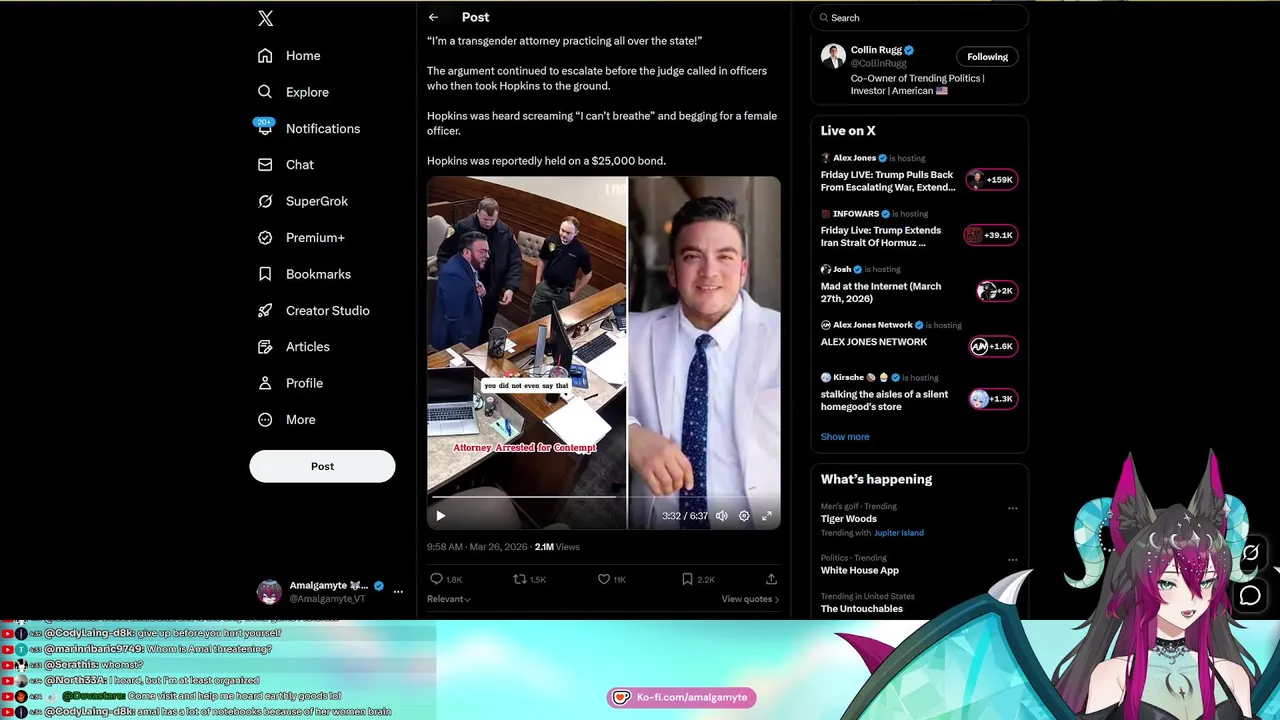Open the White House App trend

tap(859, 570)
